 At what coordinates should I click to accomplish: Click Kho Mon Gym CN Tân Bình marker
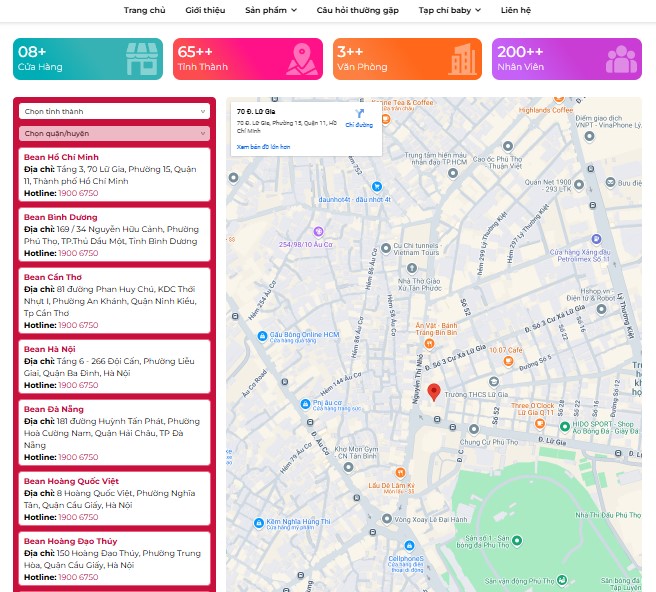click(348, 467)
